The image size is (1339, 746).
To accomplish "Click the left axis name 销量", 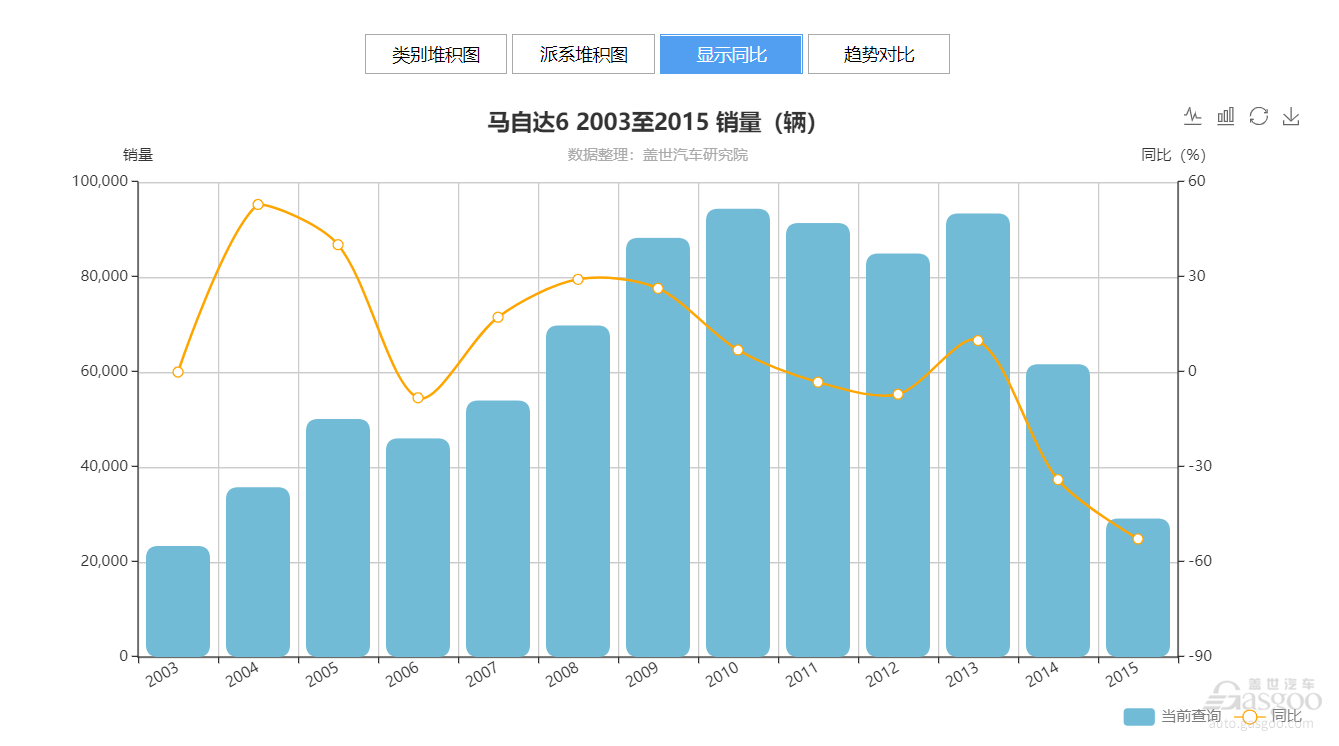I will coord(138,155).
